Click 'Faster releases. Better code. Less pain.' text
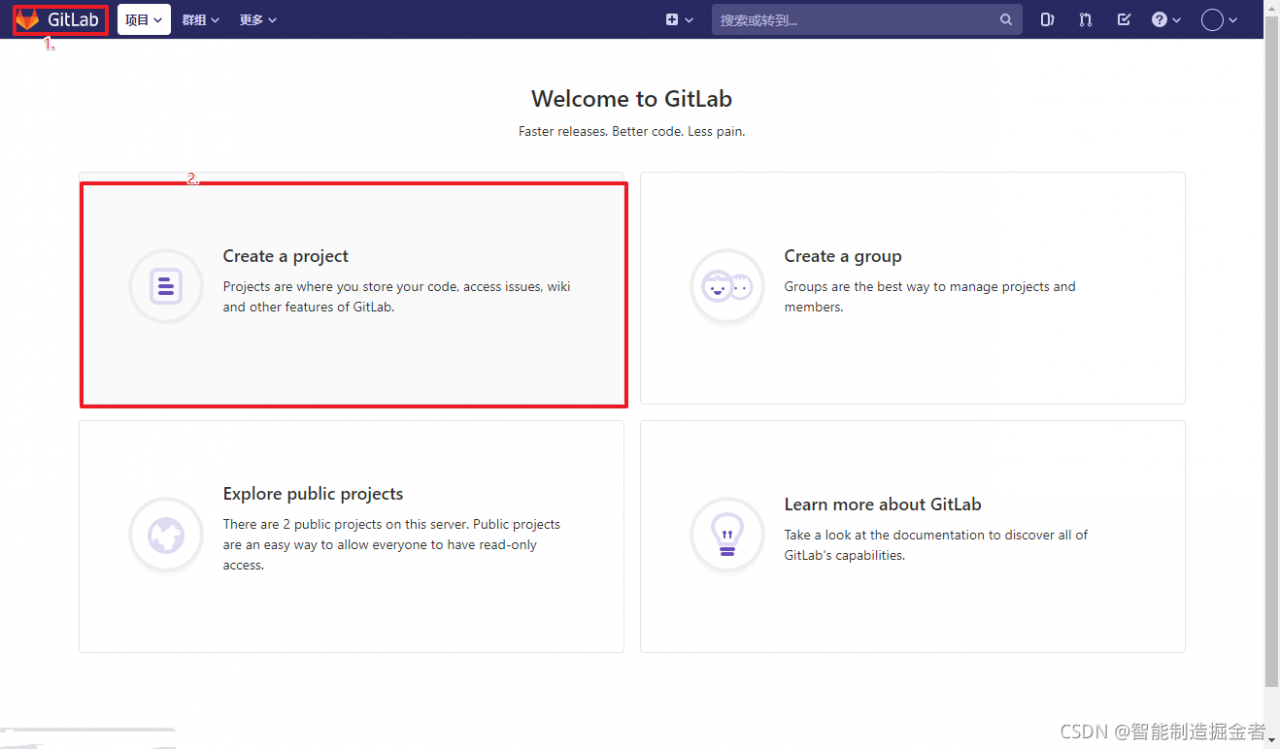Image resolution: width=1280 pixels, height=749 pixels. pyautogui.click(x=632, y=131)
